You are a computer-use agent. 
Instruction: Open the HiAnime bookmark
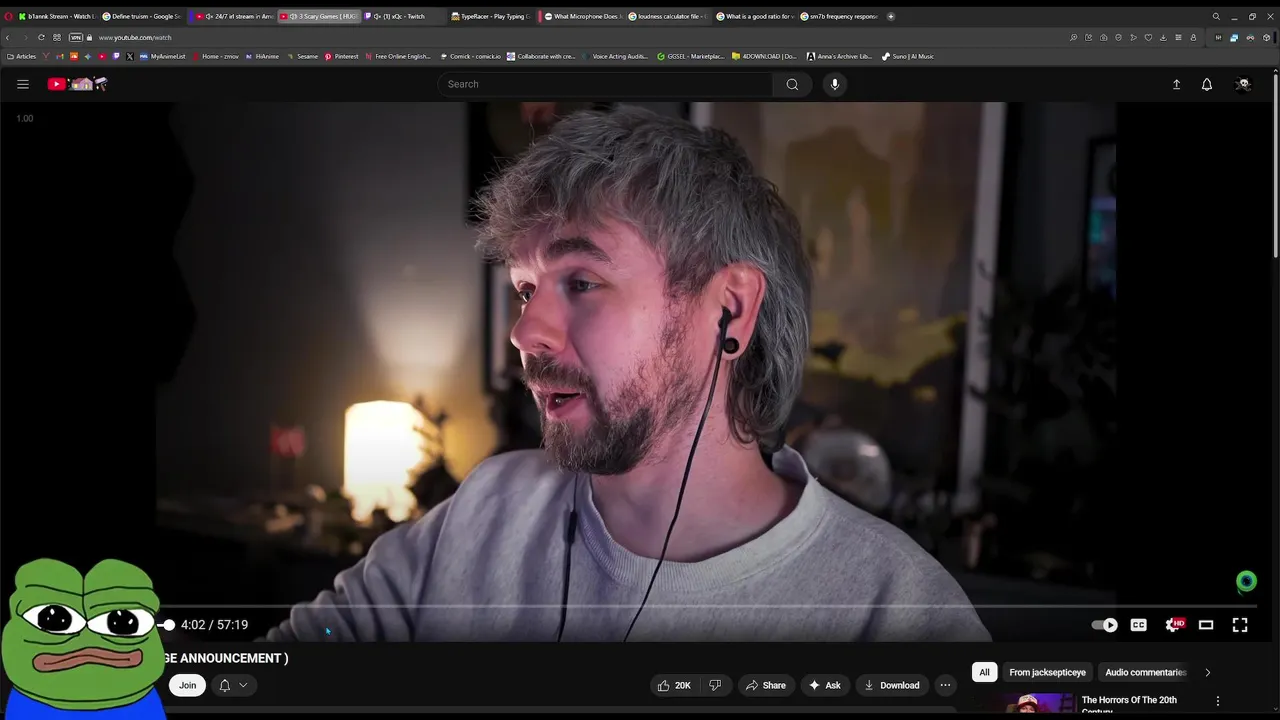coord(262,56)
